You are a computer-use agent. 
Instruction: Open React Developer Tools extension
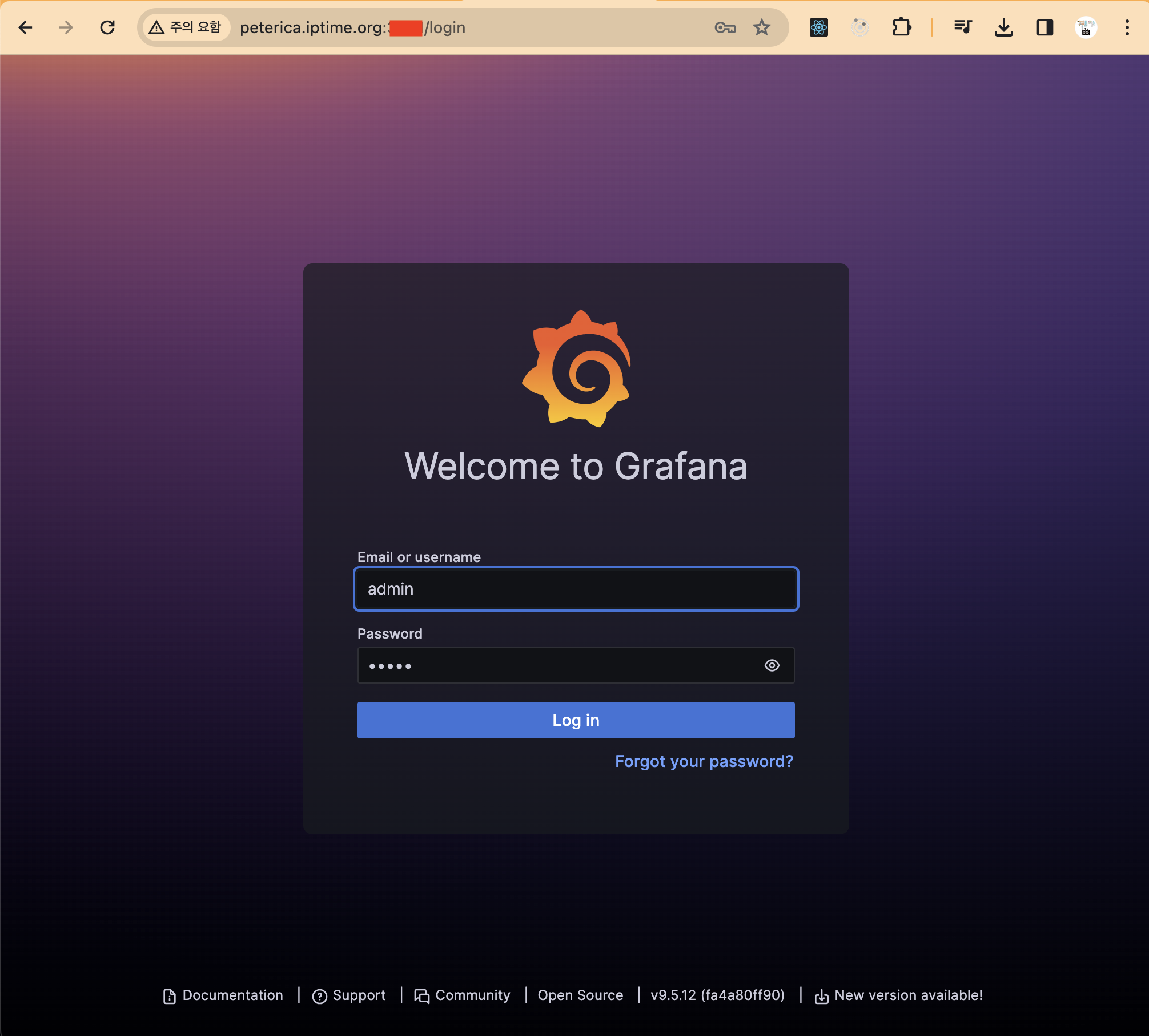point(818,27)
